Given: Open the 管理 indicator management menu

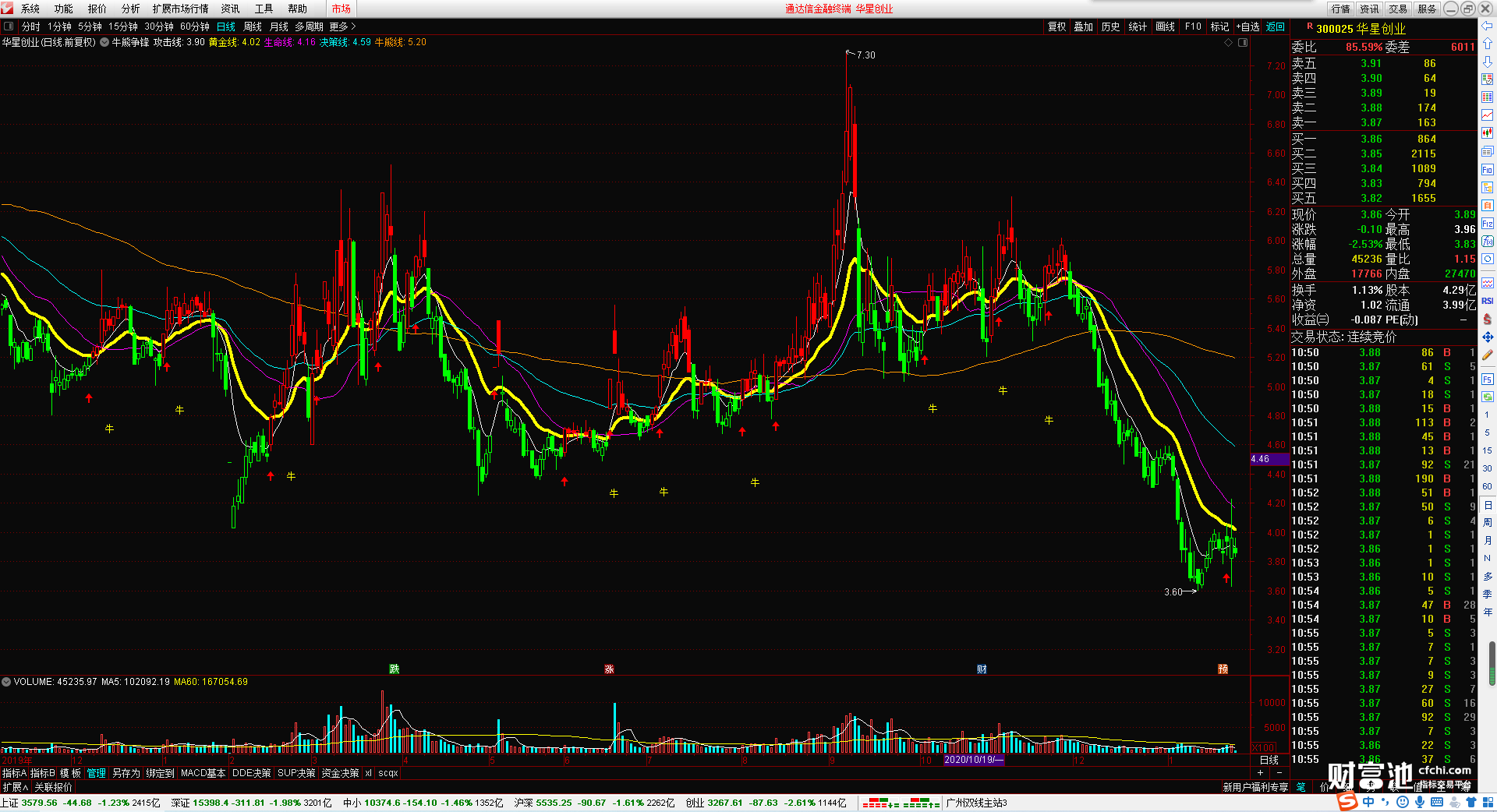Looking at the screenshot, I should point(96,773).
